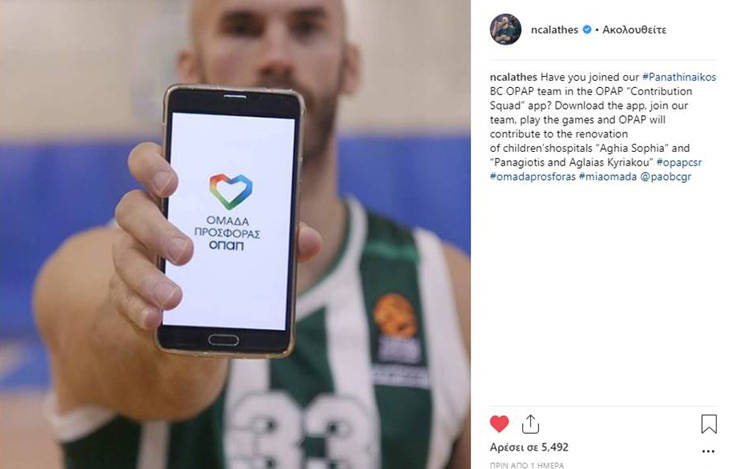Open more options three-dot menu
This screenshot has width=735, height=469.
pyautogui.click(x=708, y=452)
